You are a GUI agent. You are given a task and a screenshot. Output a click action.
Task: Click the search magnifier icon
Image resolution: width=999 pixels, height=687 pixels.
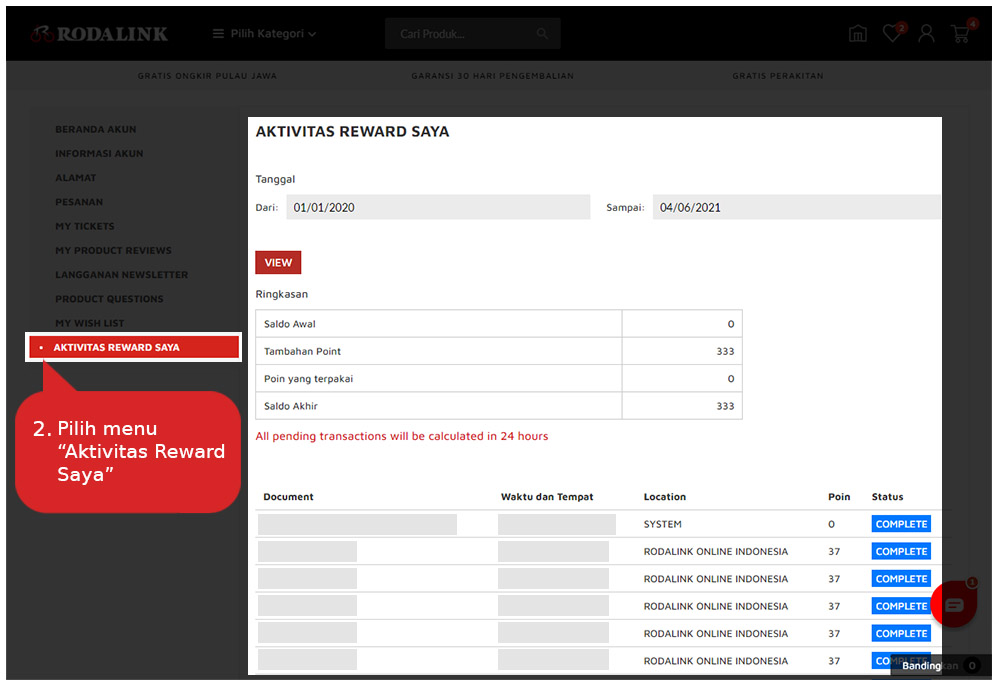(x=542, y=34)
